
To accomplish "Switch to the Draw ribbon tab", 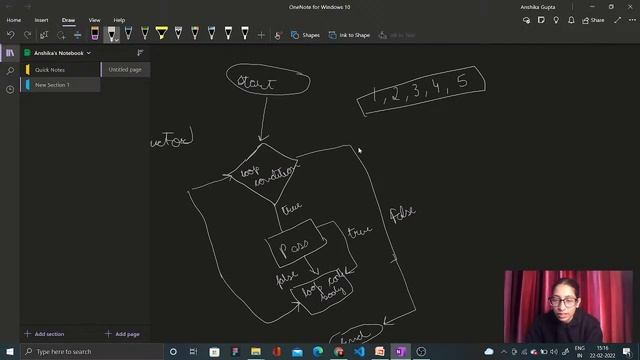I will [x=68, y=20].
